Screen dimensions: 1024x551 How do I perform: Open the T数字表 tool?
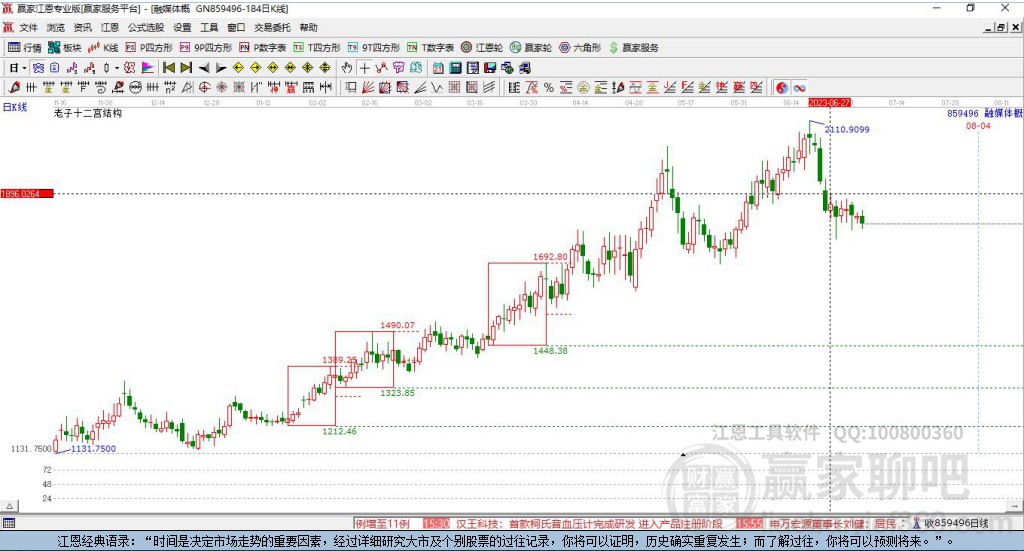[430, 48]
